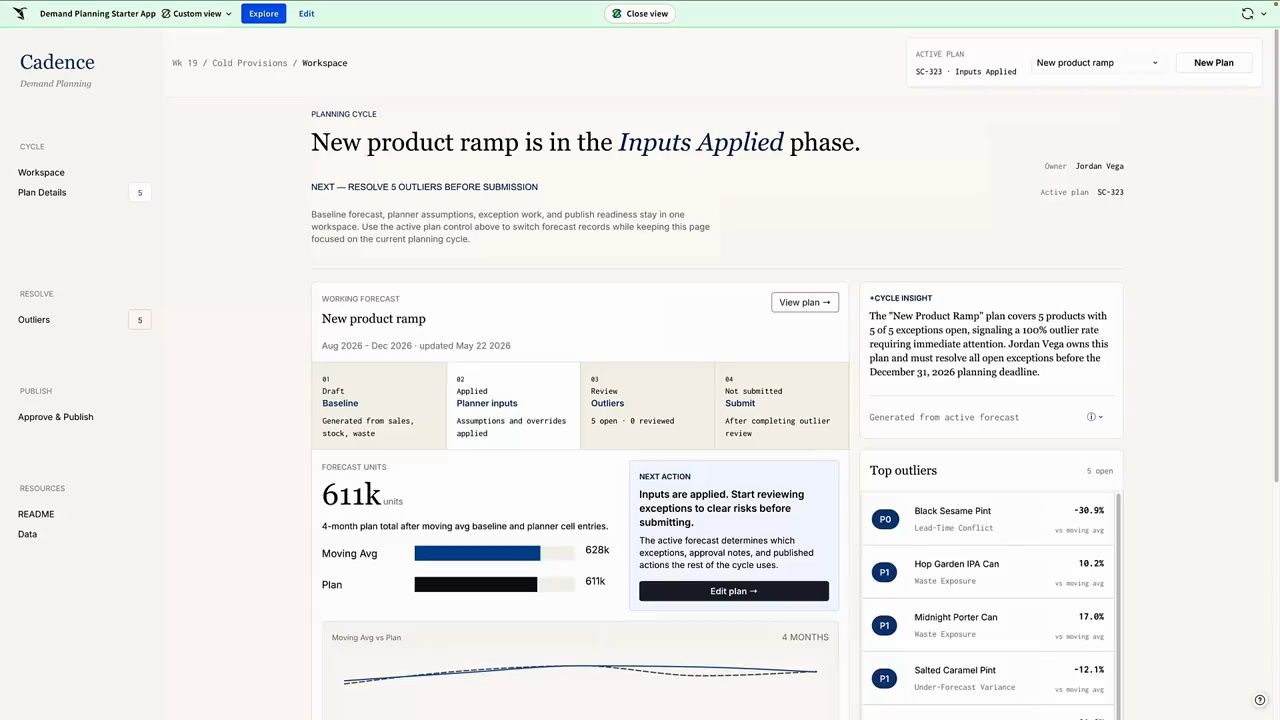This screenshot has width=1280, height=720.
Task: Select the Baseline draft step
Action: click(x=379, y=405)
